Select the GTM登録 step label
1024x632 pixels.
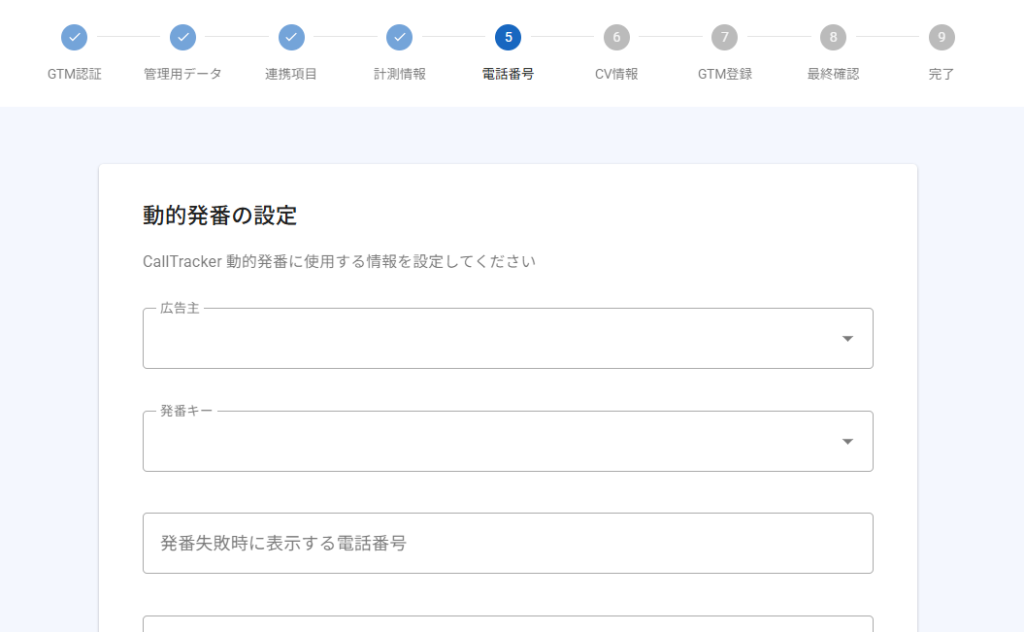[725, 74]
